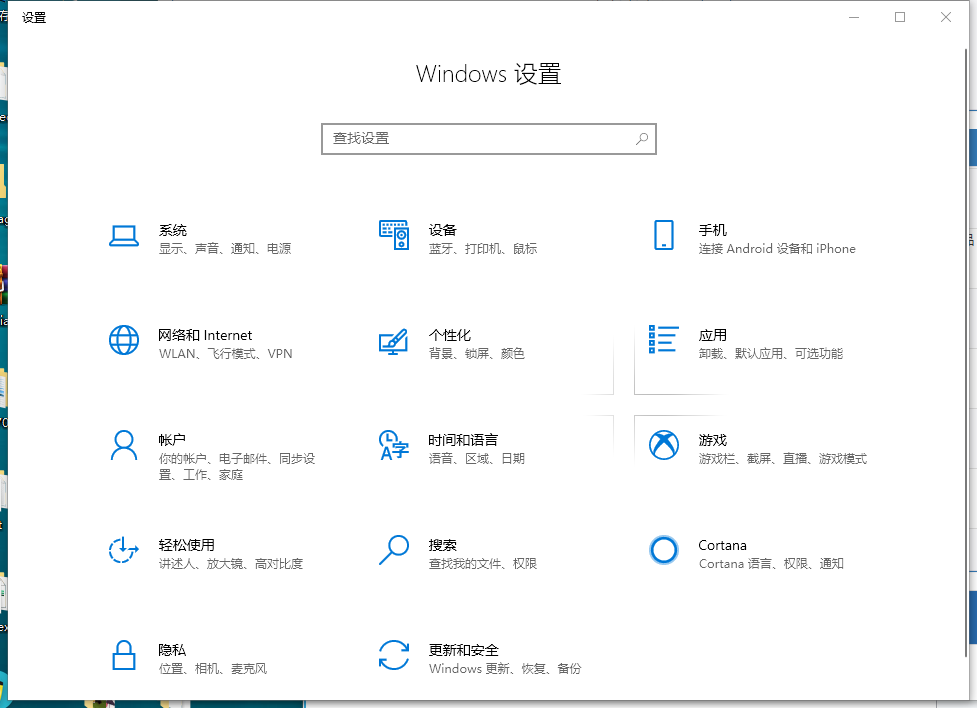Open Time & Language (时间和语言) icon
The image size is (977, 708).
[394, 445]
